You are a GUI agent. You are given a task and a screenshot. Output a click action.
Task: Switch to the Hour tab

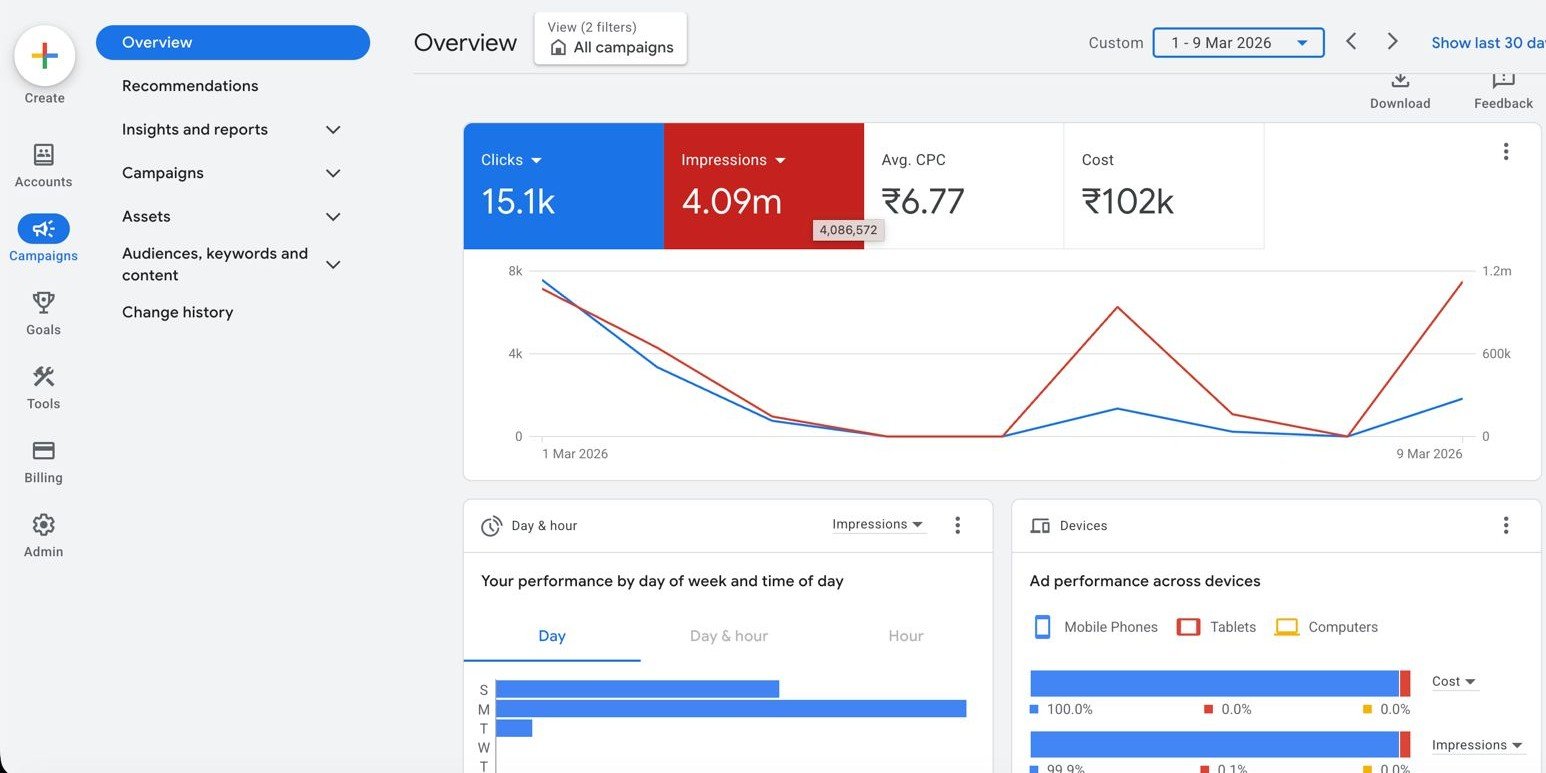point(905,636)
